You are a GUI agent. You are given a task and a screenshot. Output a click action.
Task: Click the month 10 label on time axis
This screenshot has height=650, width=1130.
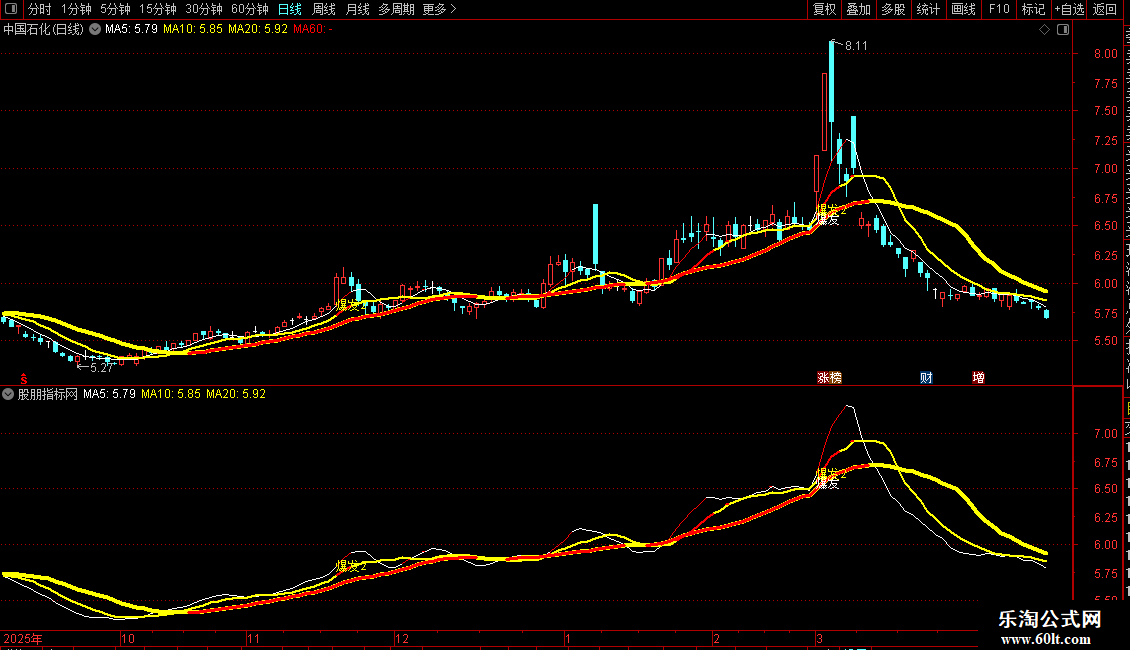coord(128,638)
